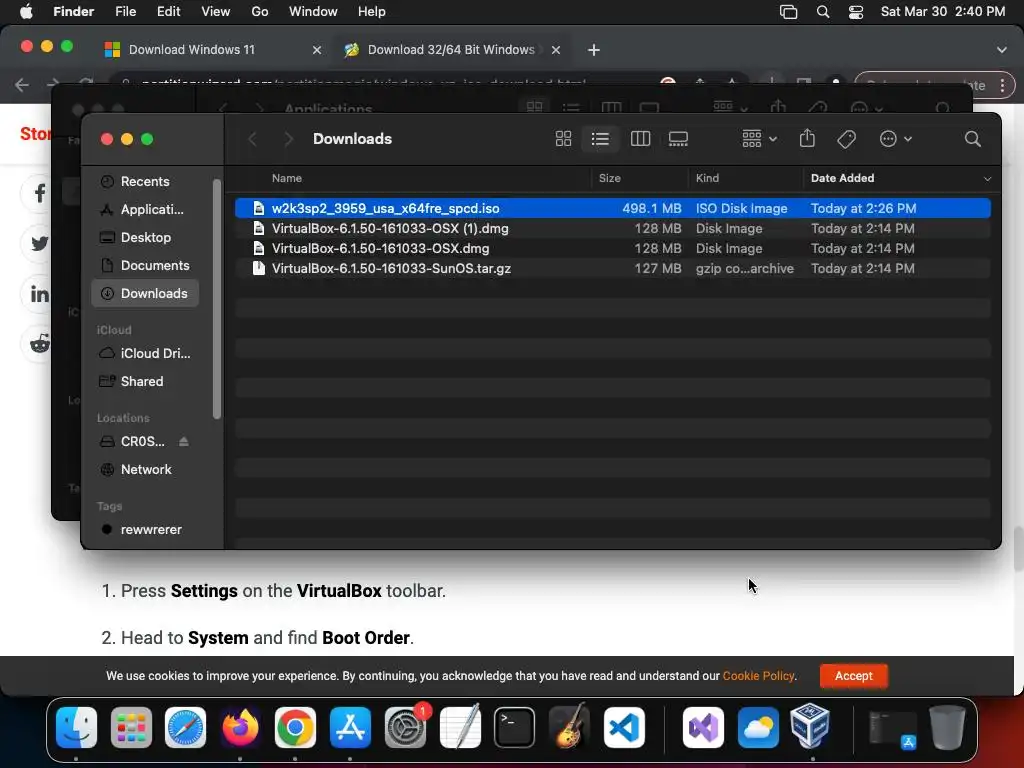Screen dimensions: 1024x768
Task: Click the search icon in Downloads window
Action: pos(972,138)
